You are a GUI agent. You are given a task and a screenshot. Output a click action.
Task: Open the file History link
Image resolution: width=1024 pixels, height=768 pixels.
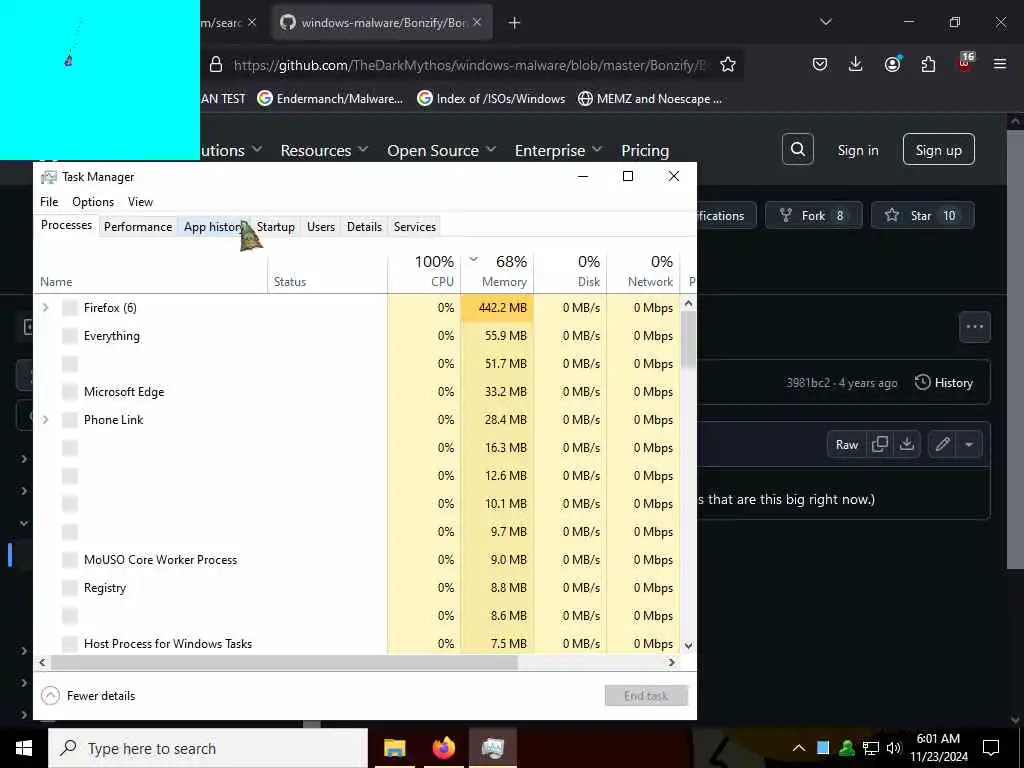[x=944, y=383]
